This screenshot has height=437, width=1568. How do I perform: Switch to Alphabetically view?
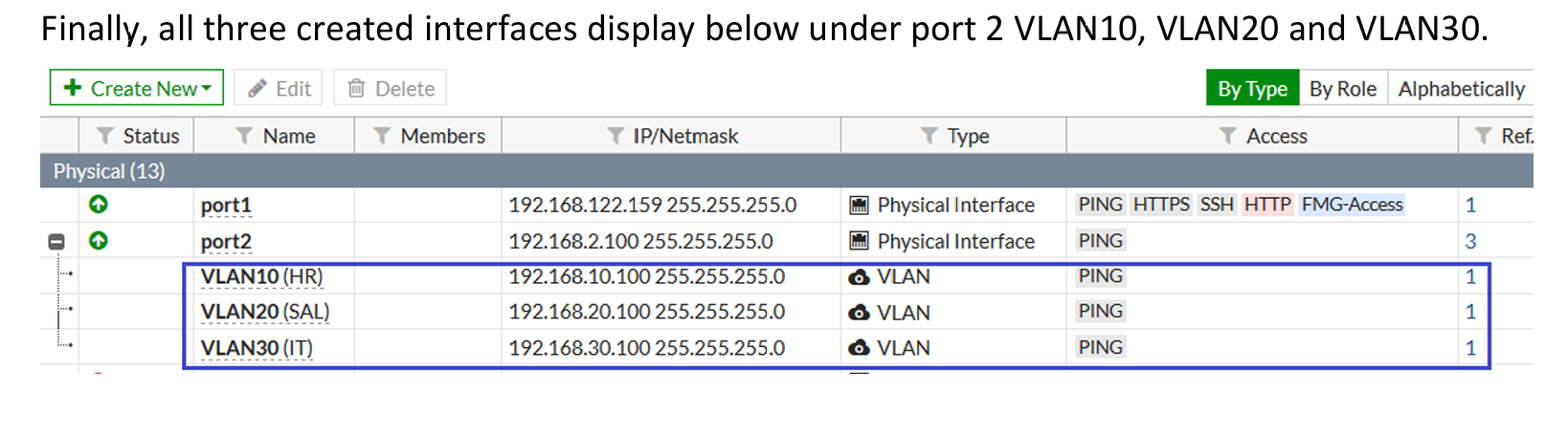coord(1461,88)
